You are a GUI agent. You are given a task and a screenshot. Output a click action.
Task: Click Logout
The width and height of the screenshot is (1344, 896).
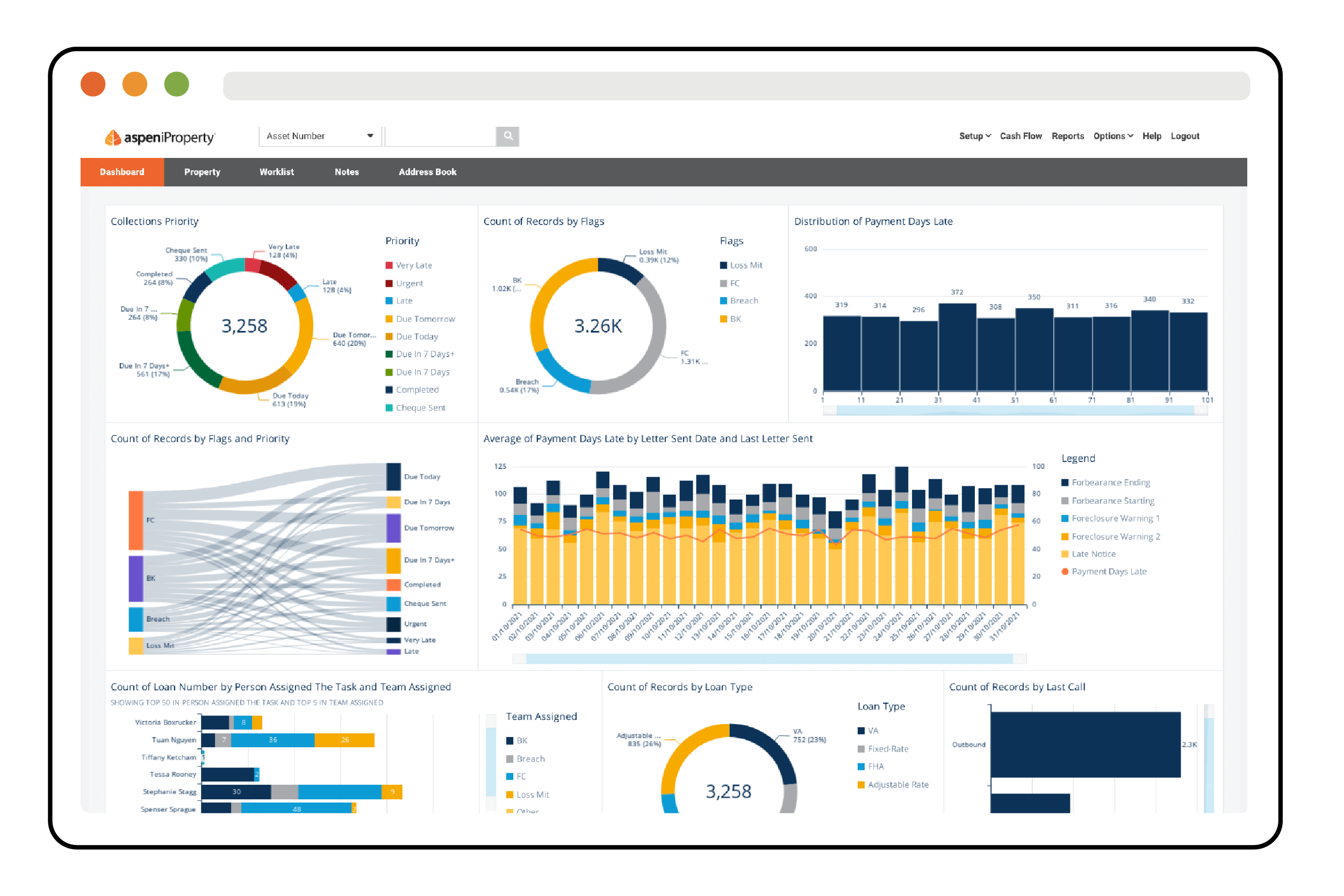tap(1184, 136)
